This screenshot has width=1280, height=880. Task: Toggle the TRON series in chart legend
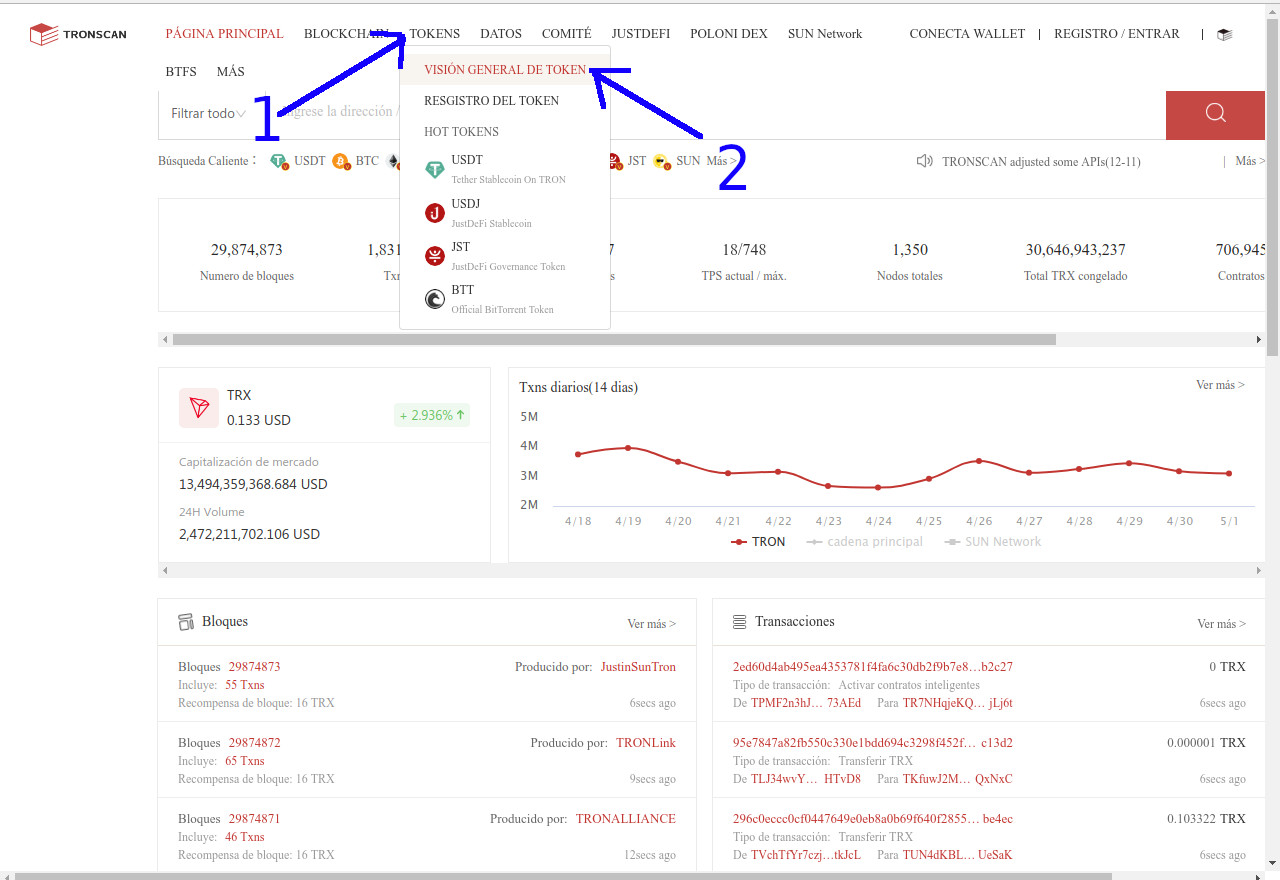(x=758, y=542)
